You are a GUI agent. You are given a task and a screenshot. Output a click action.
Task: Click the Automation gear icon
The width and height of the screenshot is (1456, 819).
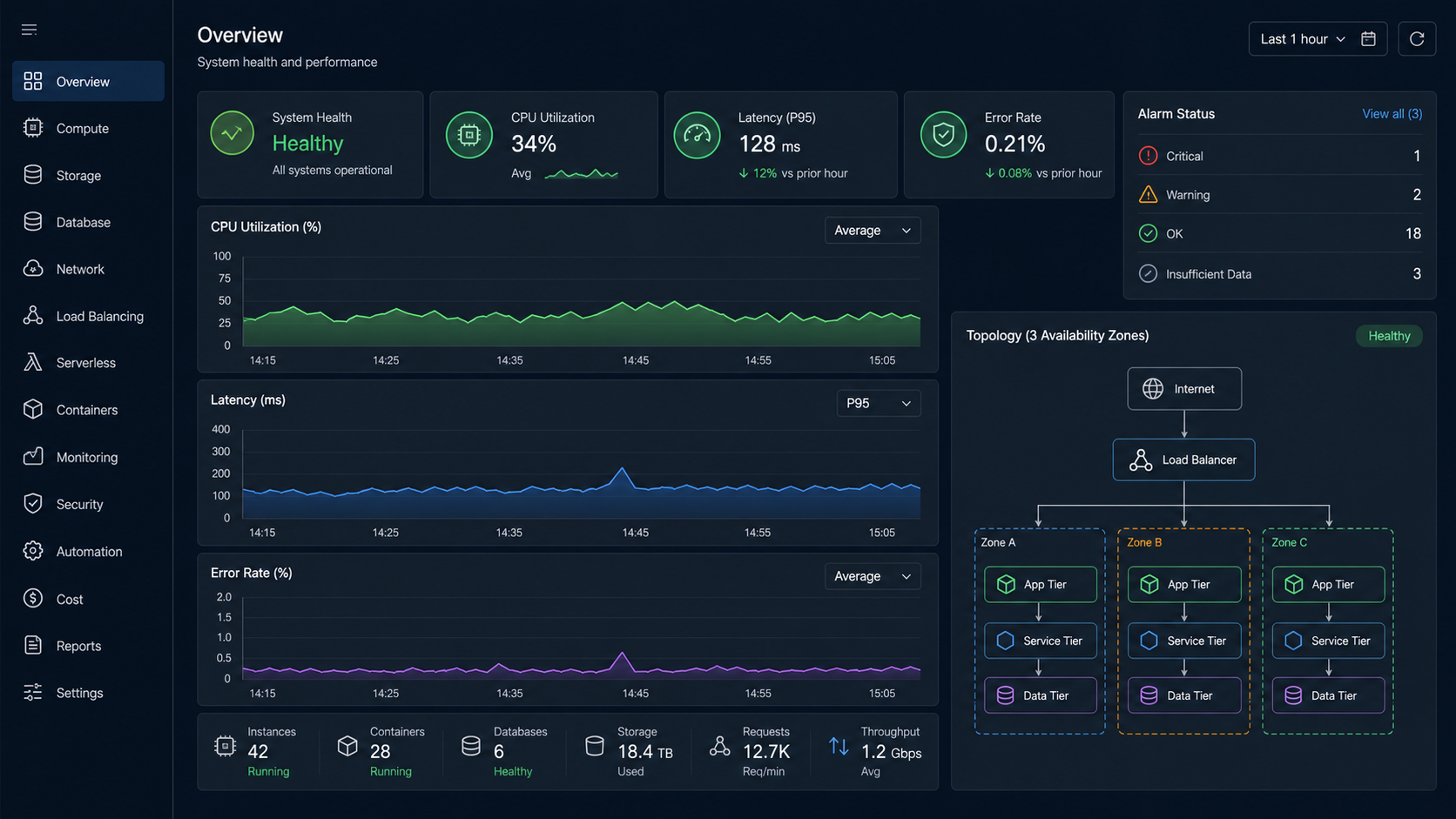[33, 551]
